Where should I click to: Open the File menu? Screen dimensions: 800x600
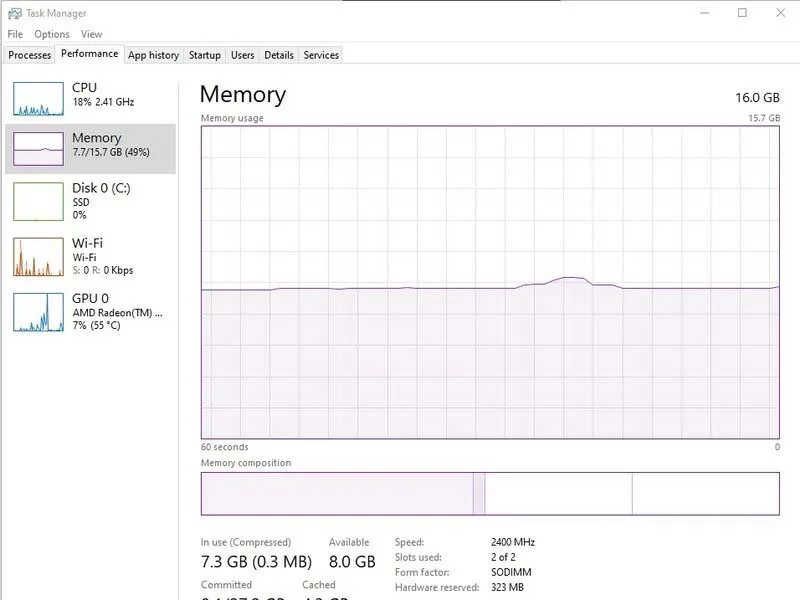(15, 34)
